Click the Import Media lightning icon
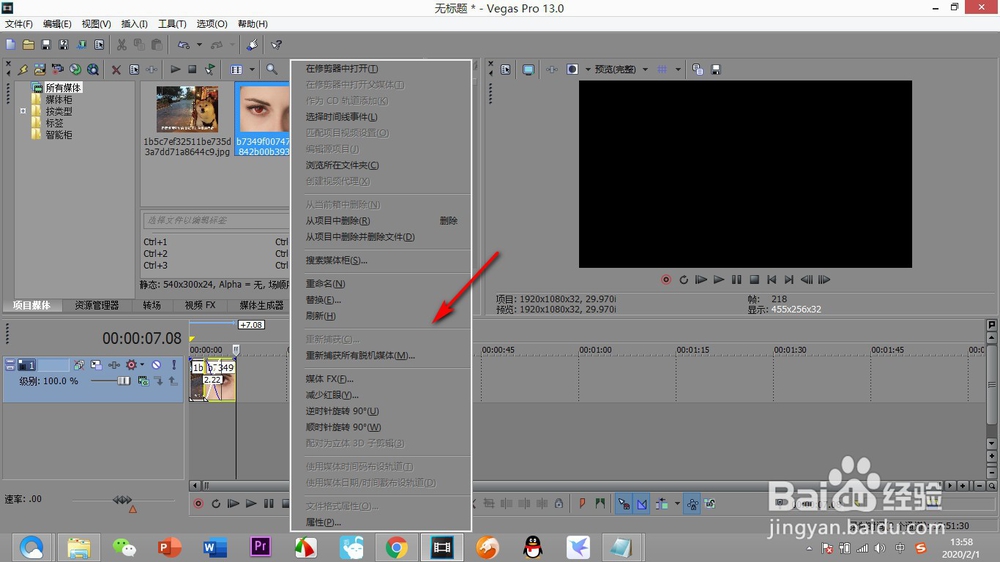The image size is (1000, 562). pos(22,70)
